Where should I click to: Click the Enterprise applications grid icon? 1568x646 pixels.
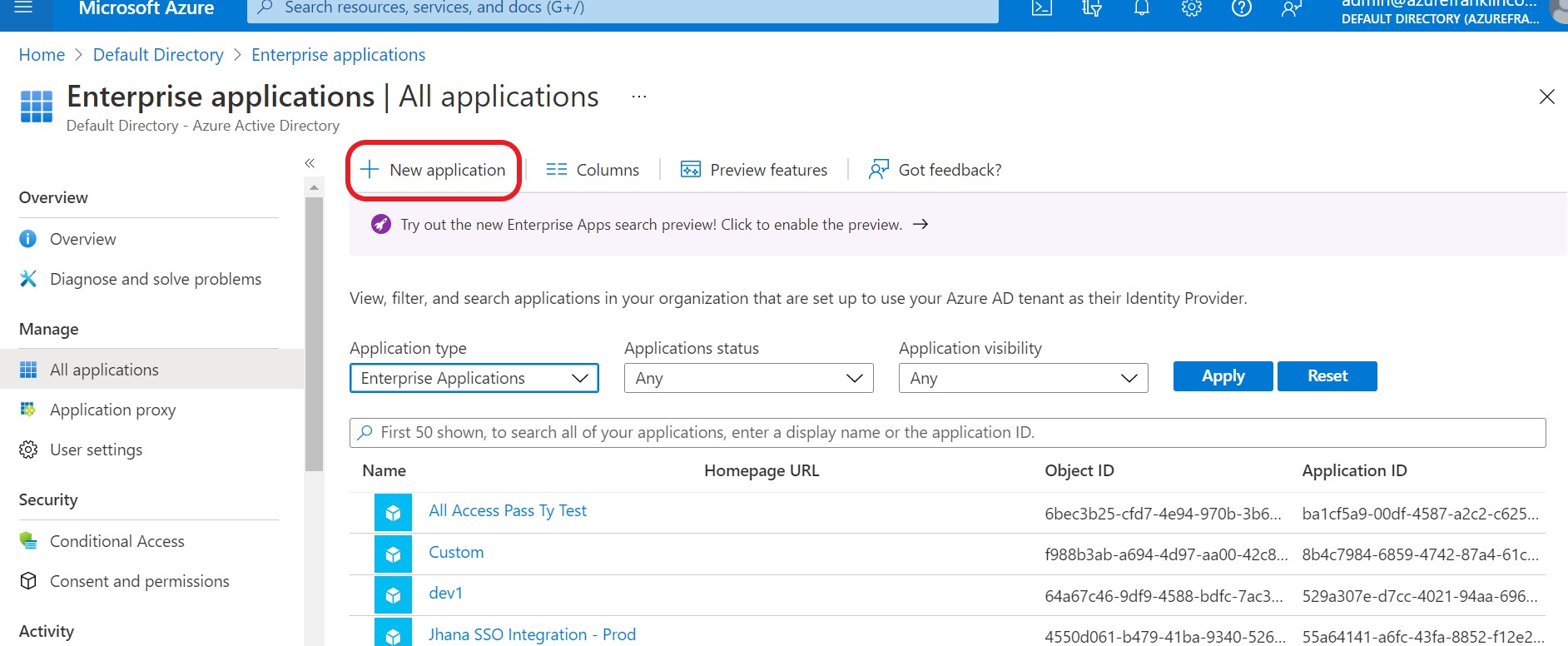(37, 107)
